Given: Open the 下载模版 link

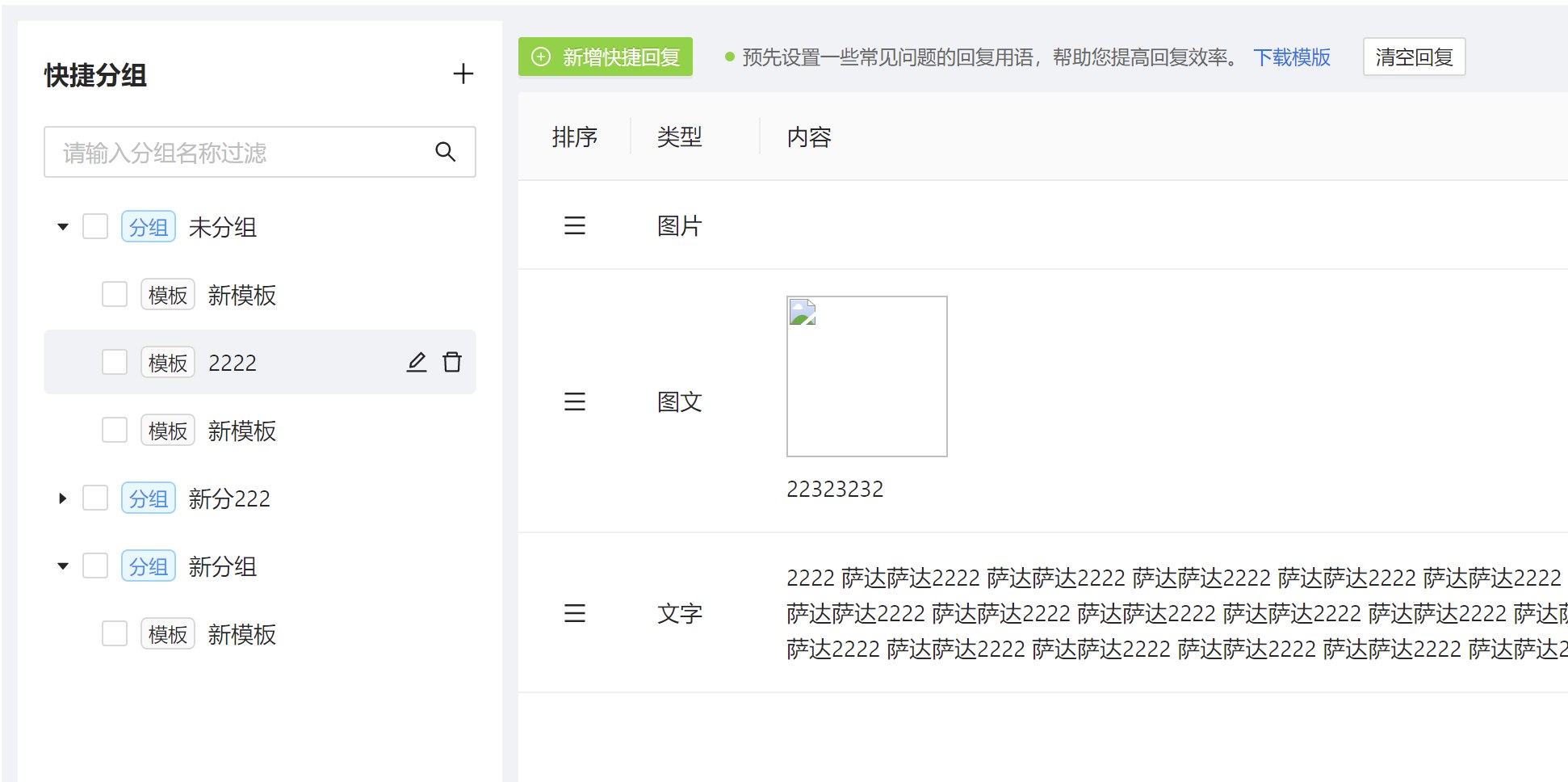Looking at the screenshot, I should click(1291, 57).
